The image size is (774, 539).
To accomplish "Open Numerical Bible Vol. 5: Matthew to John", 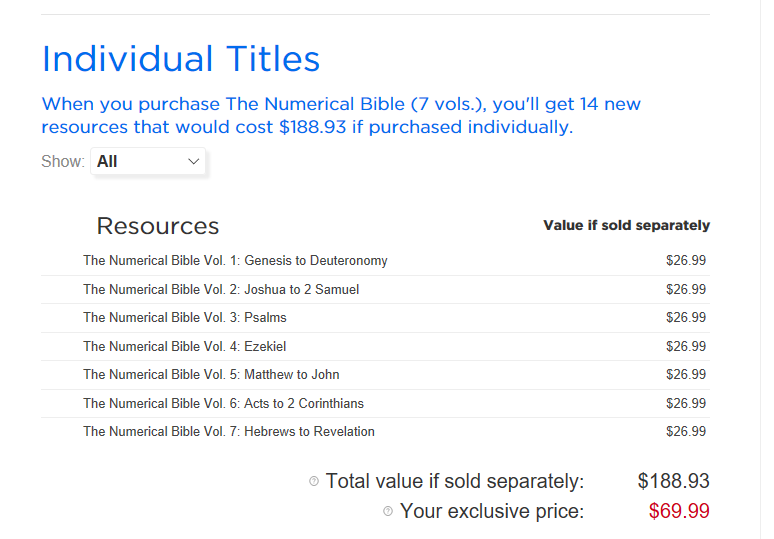I will 211,375.
